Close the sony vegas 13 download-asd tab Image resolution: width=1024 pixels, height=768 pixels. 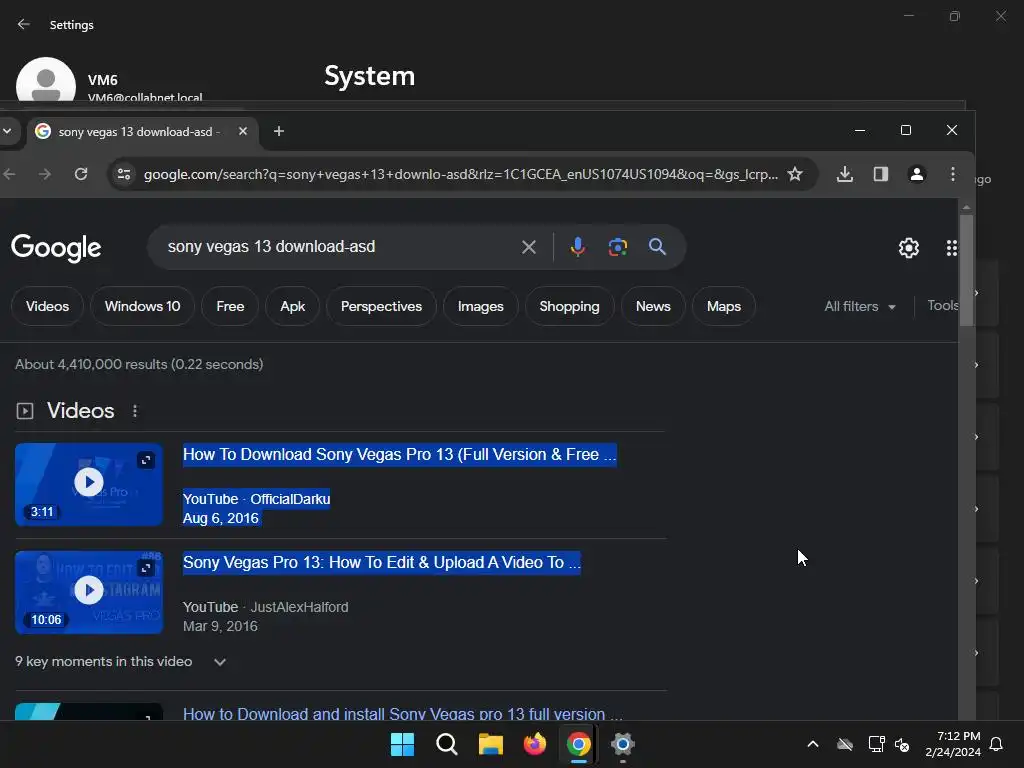point(242,131)
